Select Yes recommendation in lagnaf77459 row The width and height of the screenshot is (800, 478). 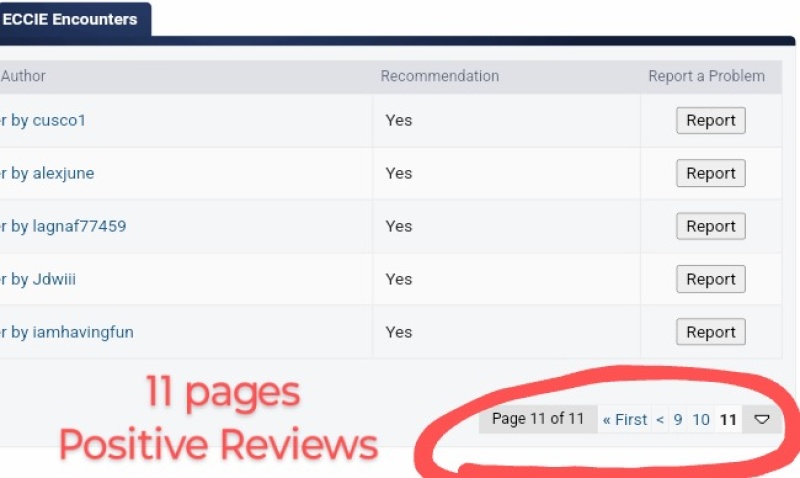pos(398,226)
